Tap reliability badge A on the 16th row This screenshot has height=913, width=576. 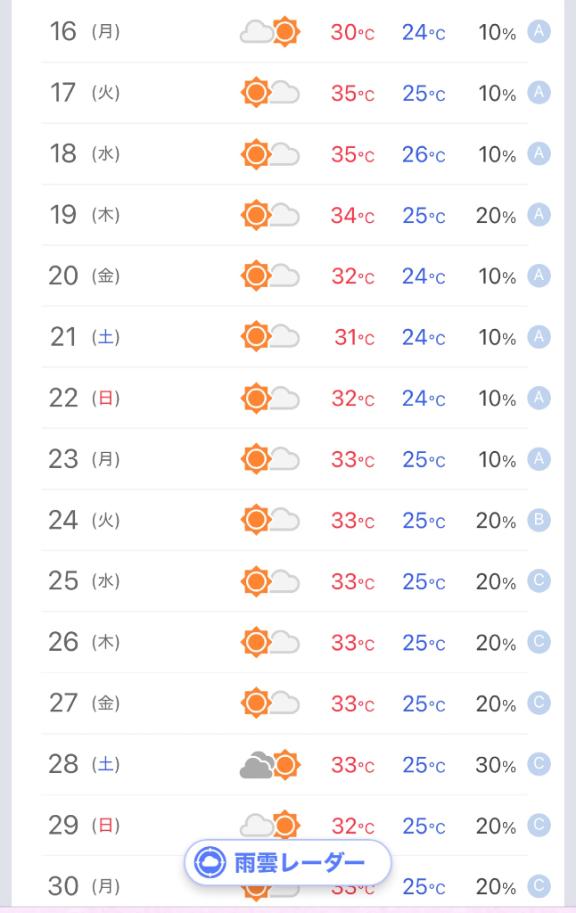coord(539,31)
